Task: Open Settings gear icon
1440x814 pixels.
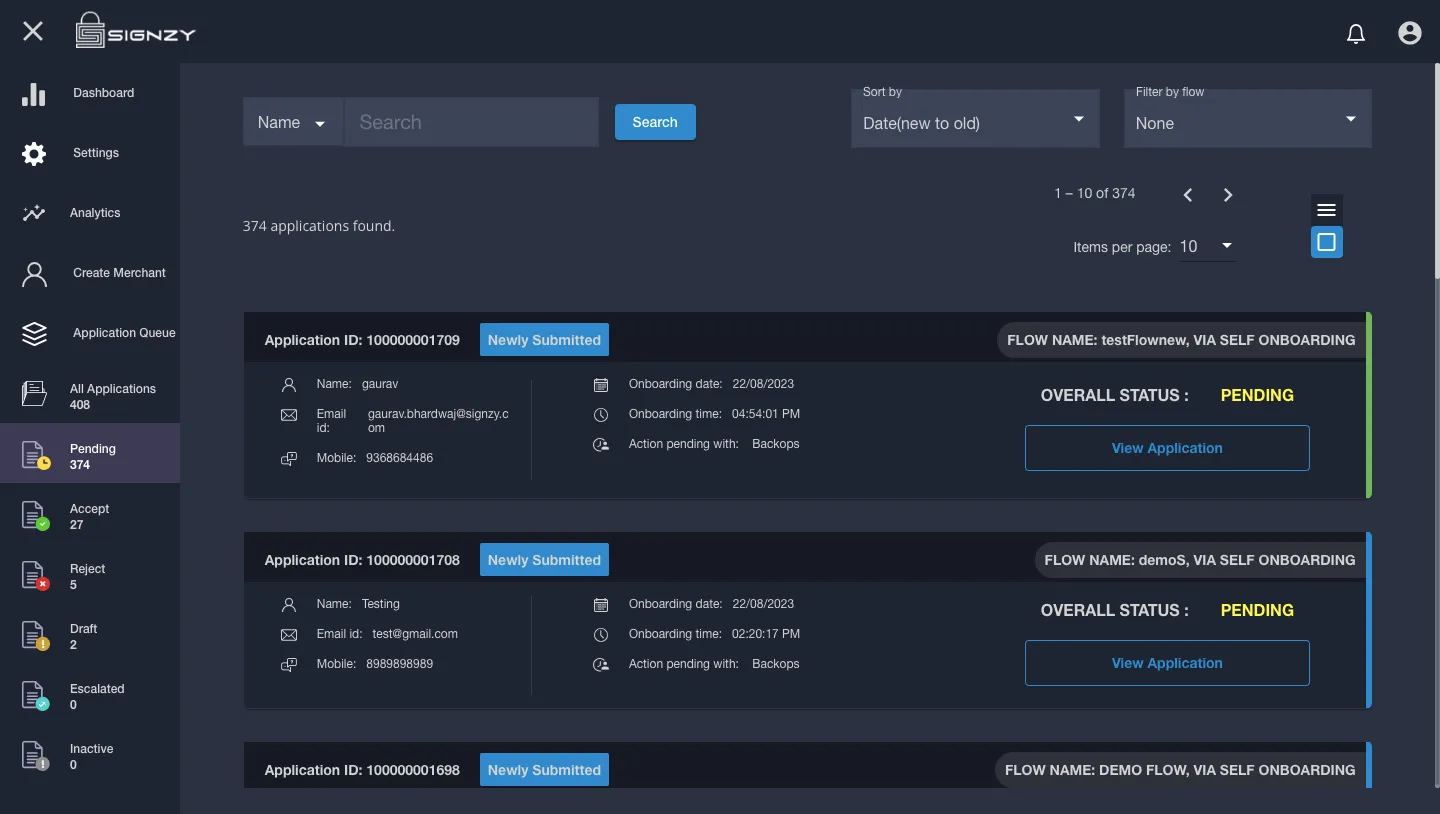Action: pyautogui.click(x=34, y=153)
